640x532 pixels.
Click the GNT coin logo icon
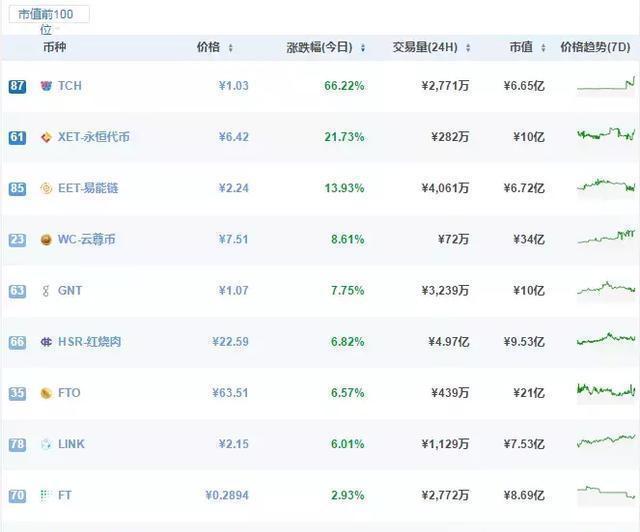click(x=46, y=291)
